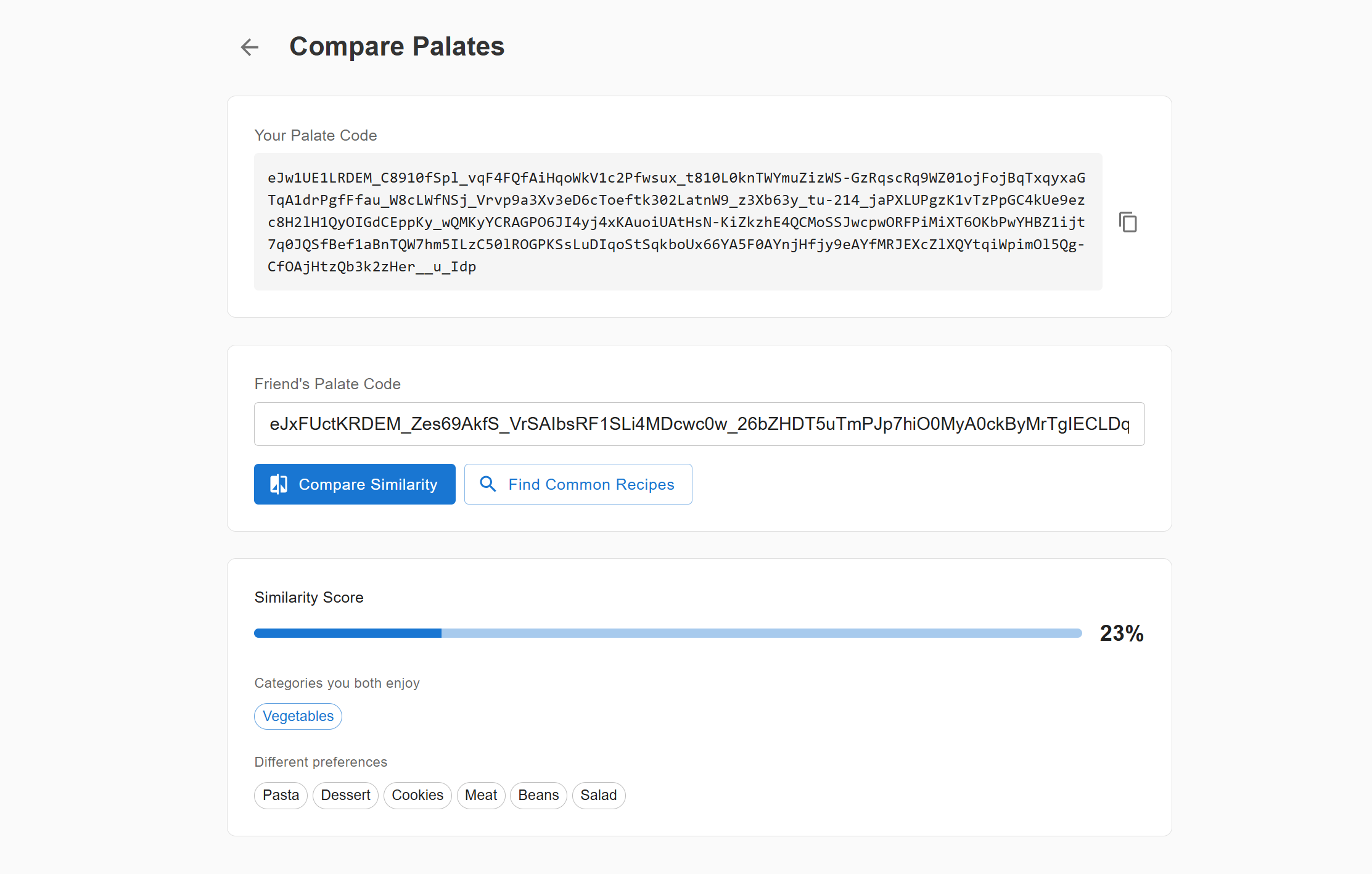Click the Your Palate Code label
Screen dimensions: 1372x874
click(x=315, y=135)
